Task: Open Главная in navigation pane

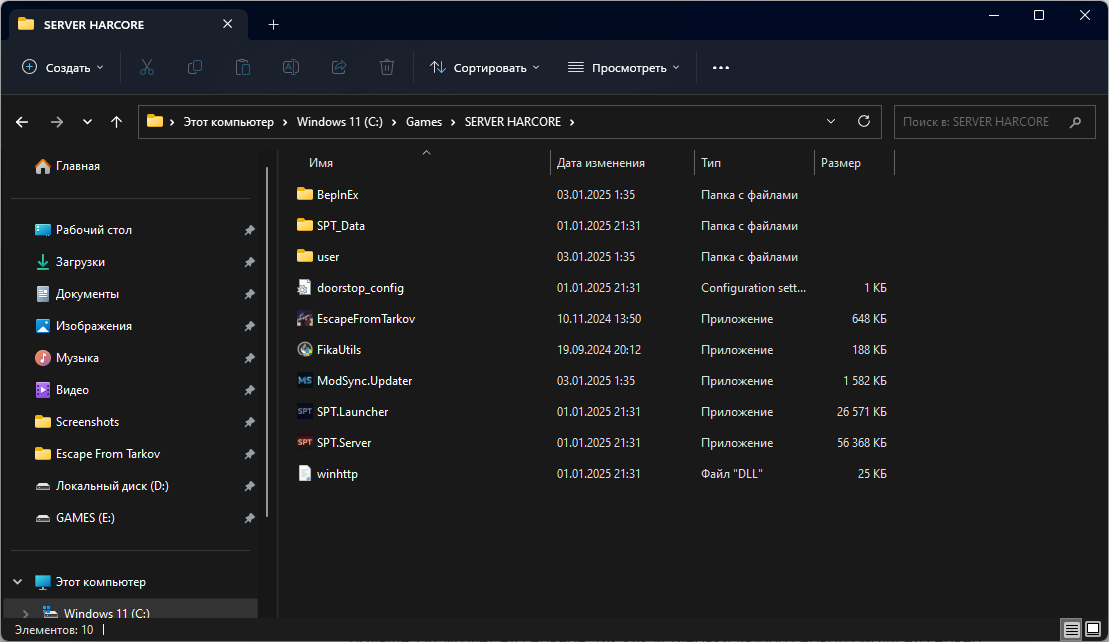Action: [67, 165]
